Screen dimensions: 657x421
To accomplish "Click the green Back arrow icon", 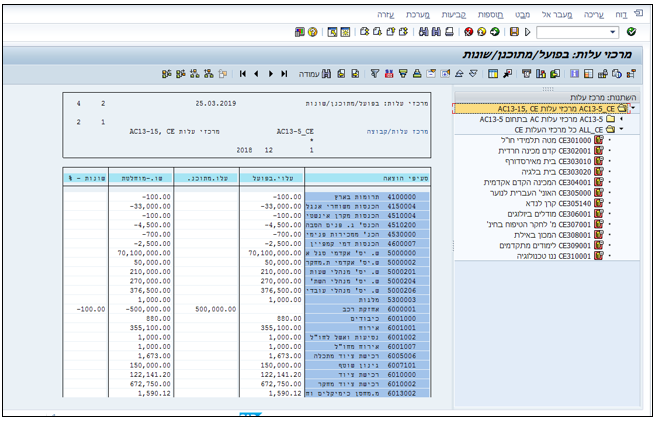I will pyautogui.click(x=495, y=32).
